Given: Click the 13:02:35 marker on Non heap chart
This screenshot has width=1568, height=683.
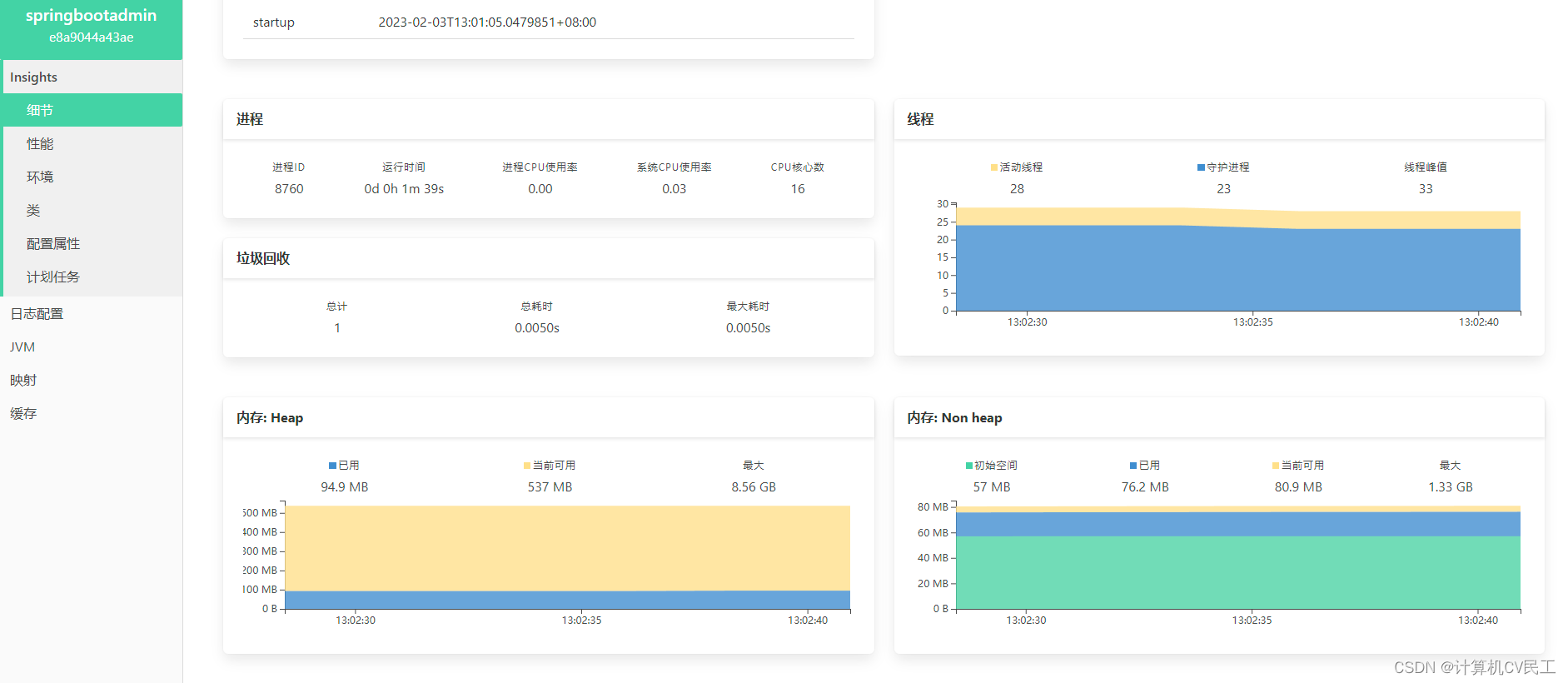Looking at the screenshot, I should (x=1252, y=620).
